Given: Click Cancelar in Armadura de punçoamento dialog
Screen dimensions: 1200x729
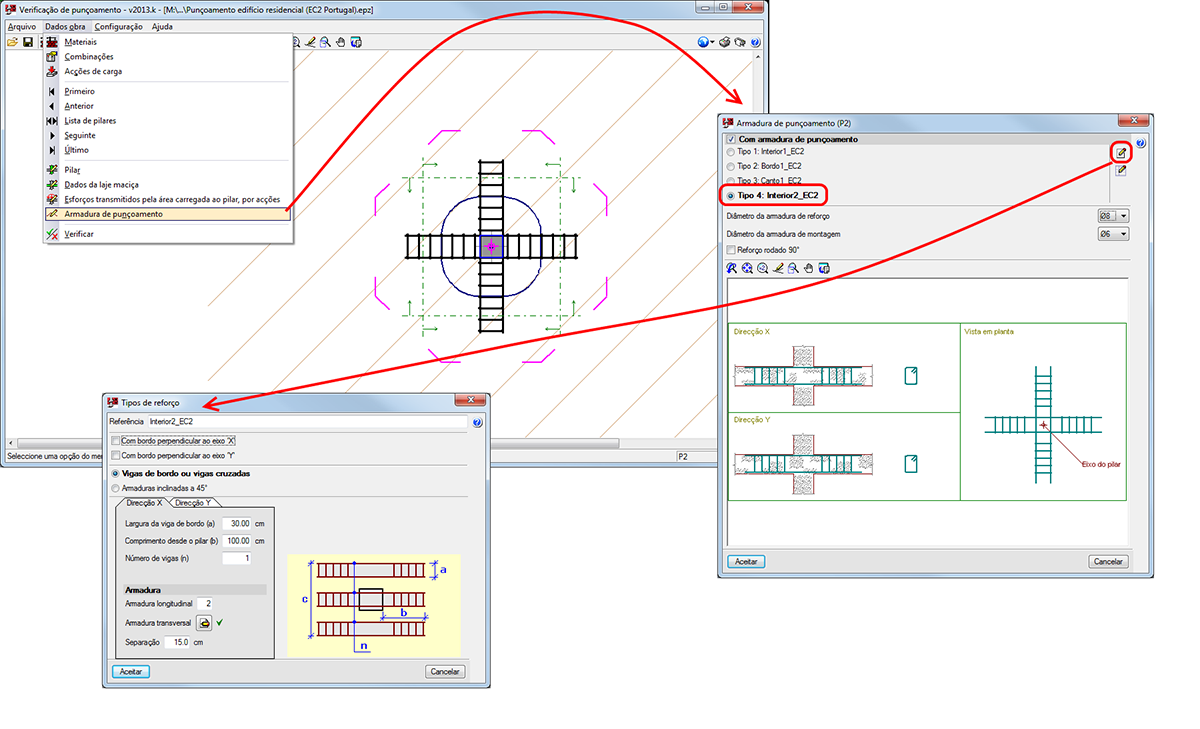Looking at the screenshot, I should point(1108,562).
